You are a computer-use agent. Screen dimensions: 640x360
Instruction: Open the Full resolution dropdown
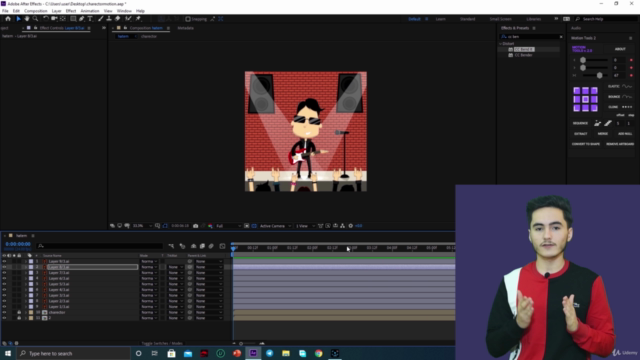pyautogui.click(x=228, y=226)
